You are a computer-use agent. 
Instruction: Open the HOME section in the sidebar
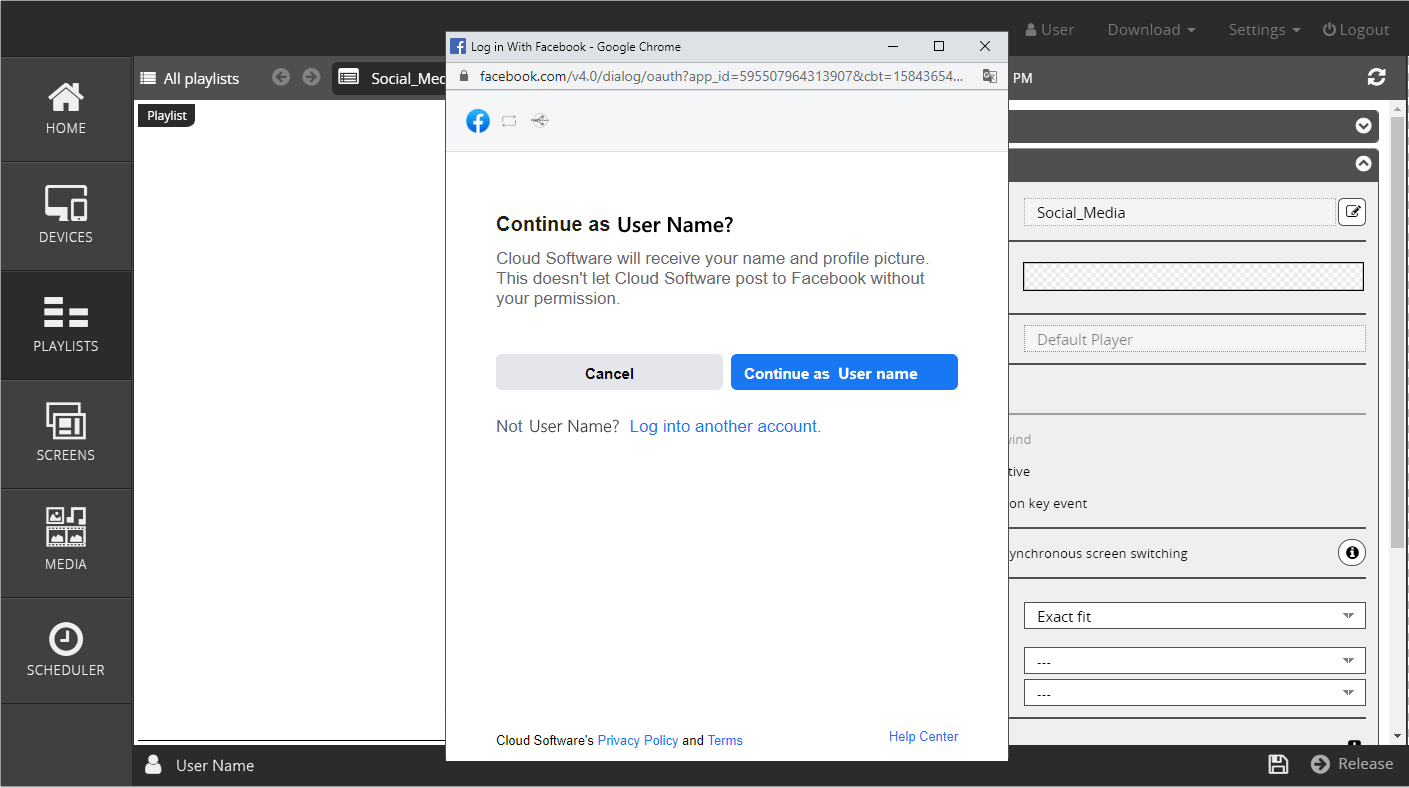click(66, 108)
